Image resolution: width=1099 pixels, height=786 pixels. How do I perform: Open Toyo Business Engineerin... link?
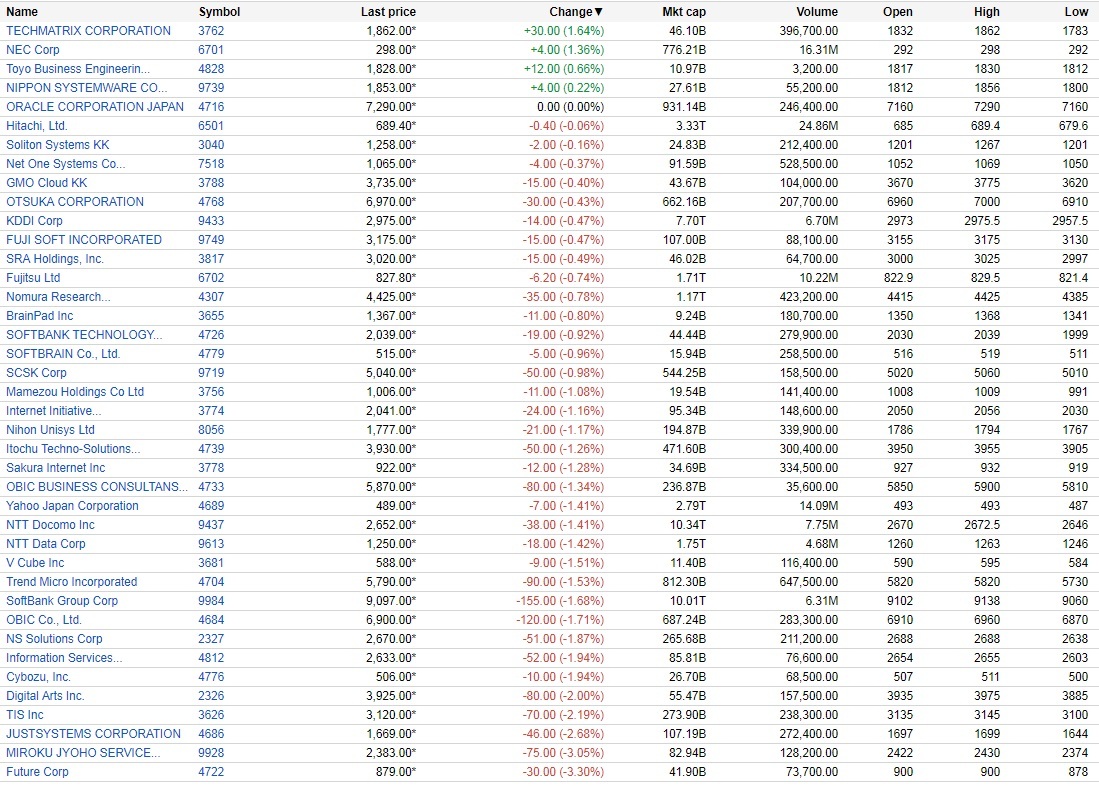(x=78, y=69)
